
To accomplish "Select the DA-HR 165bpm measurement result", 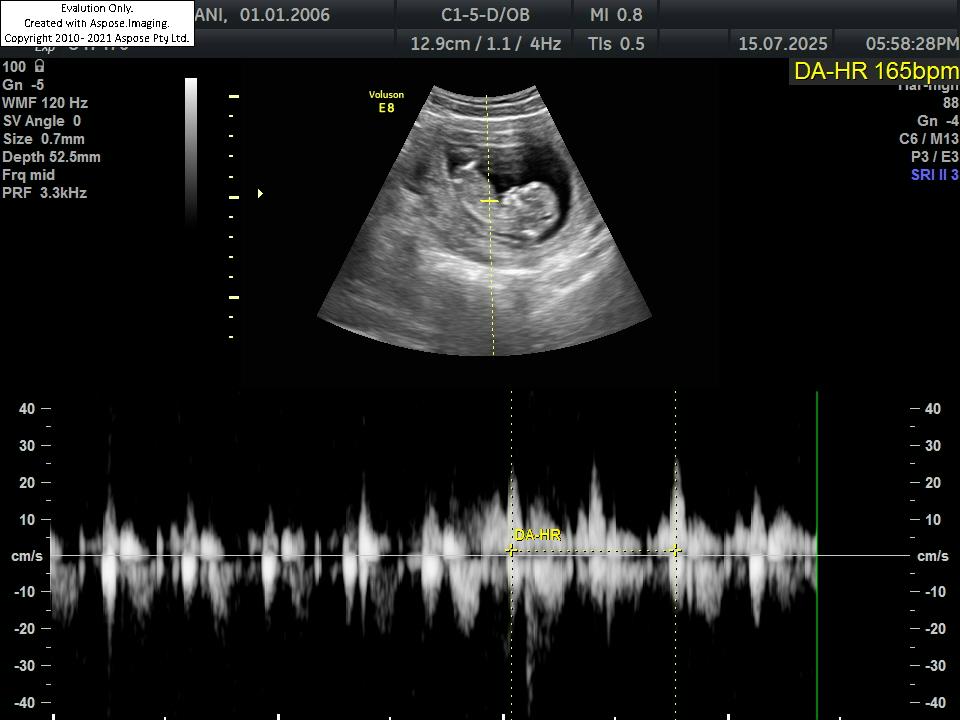I will 875,71.
